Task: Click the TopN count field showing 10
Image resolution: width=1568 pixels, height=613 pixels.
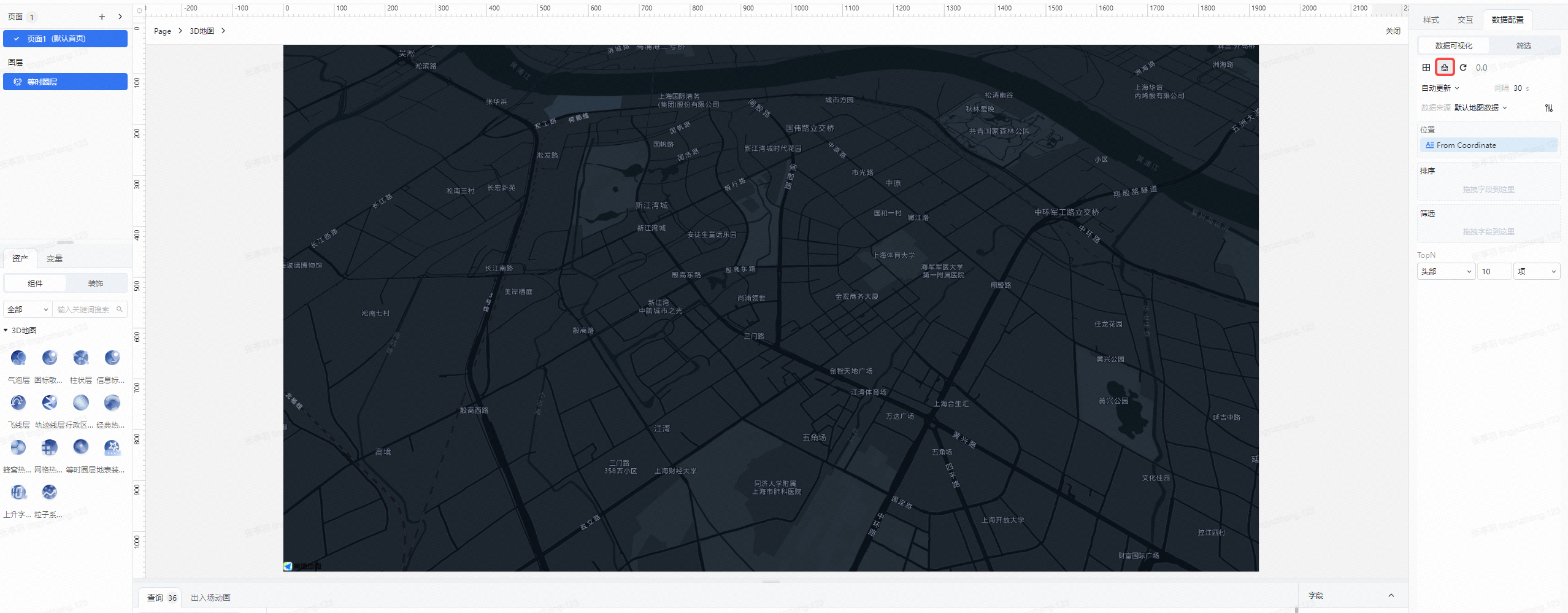Action: tap(1494, 271)
